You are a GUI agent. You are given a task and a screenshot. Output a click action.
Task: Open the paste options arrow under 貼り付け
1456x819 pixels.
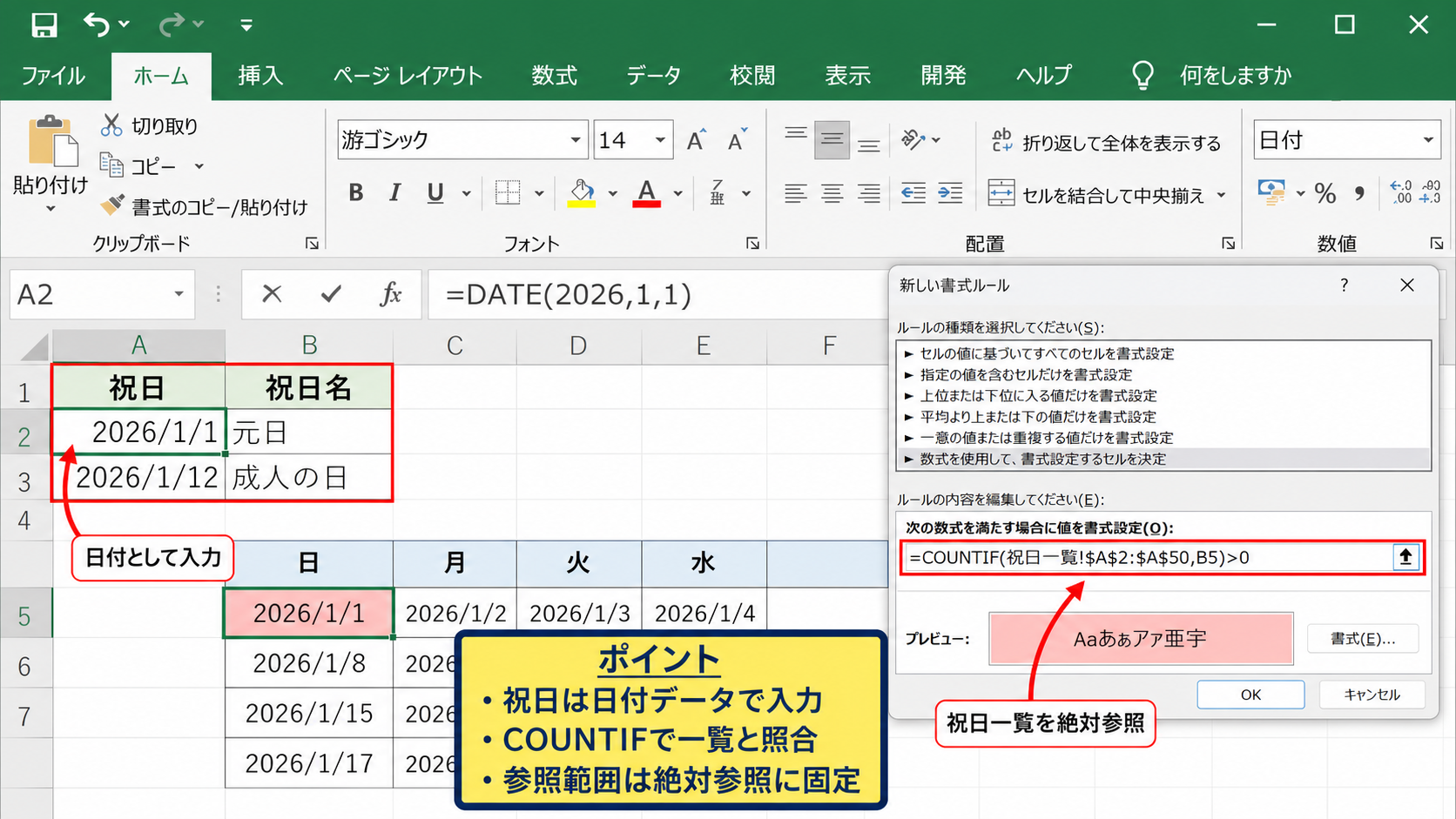[51, 209]
